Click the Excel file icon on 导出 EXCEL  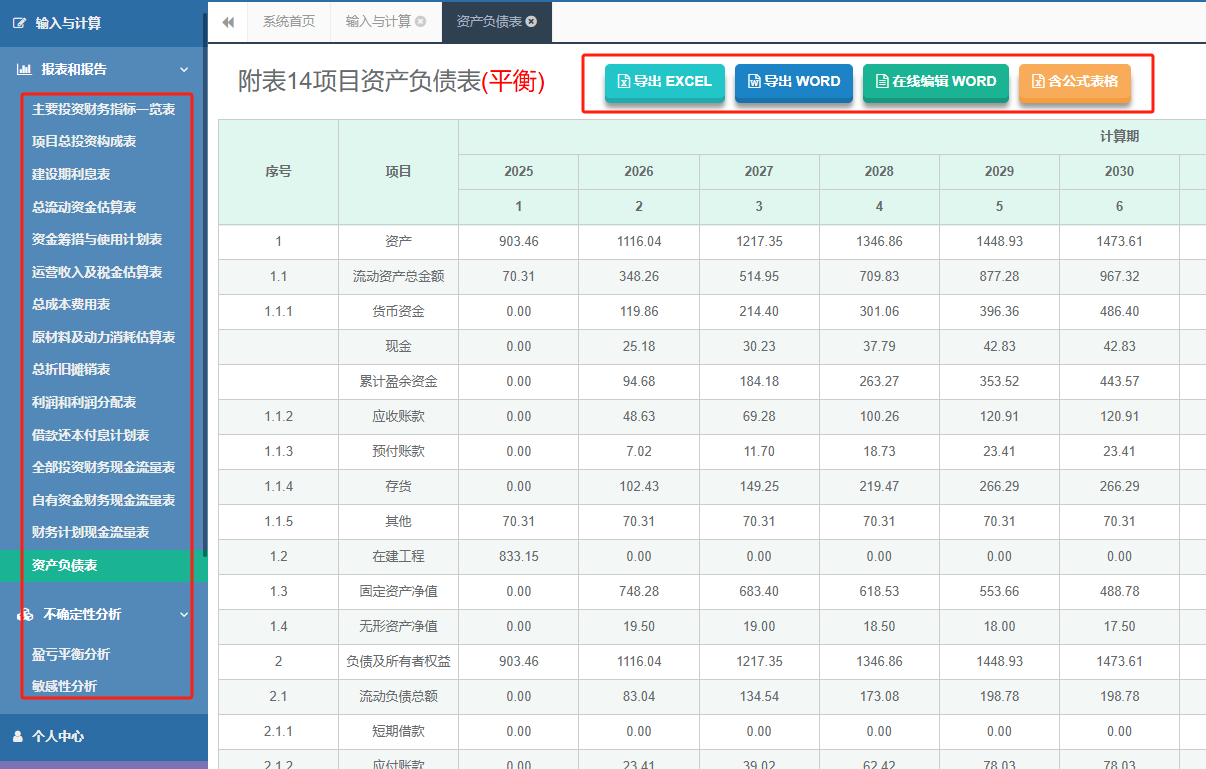click(623, 82)
